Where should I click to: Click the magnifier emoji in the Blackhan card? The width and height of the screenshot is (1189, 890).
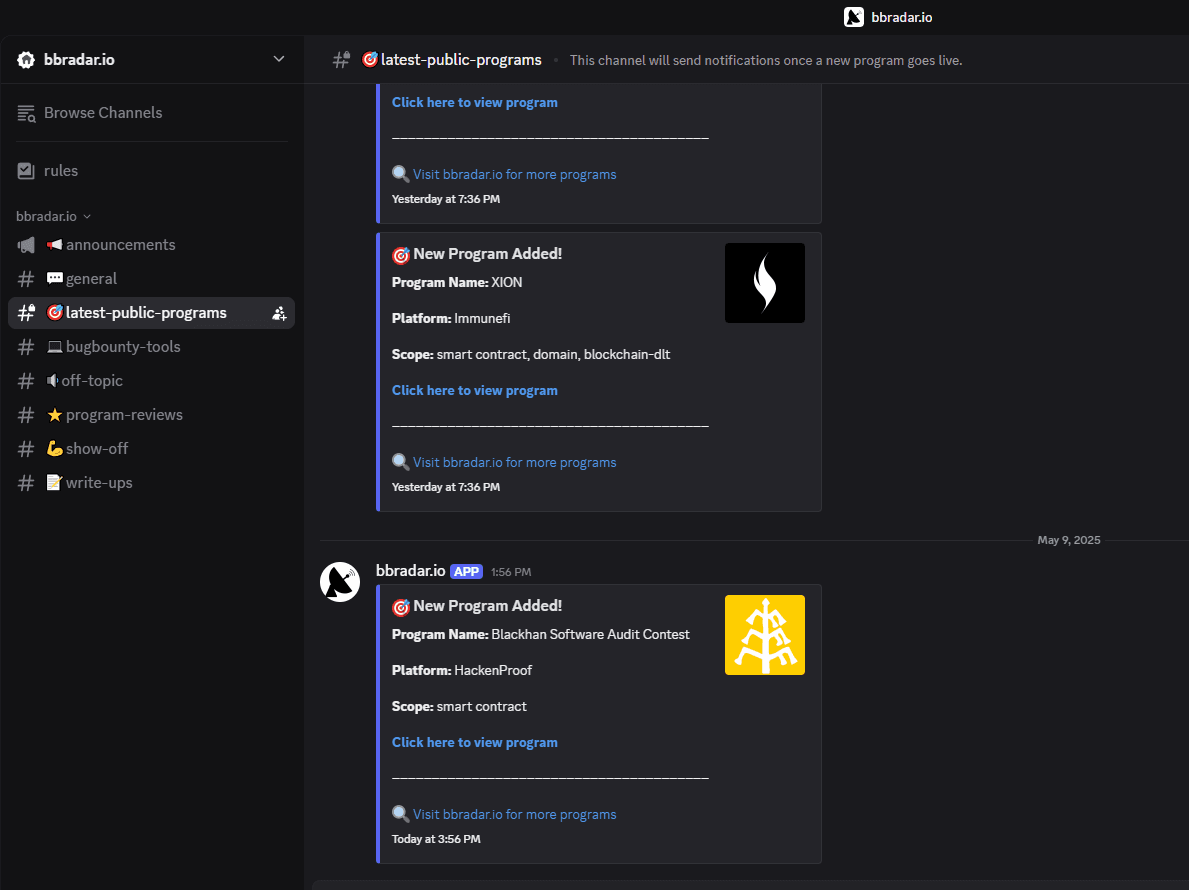pos(400,813)
